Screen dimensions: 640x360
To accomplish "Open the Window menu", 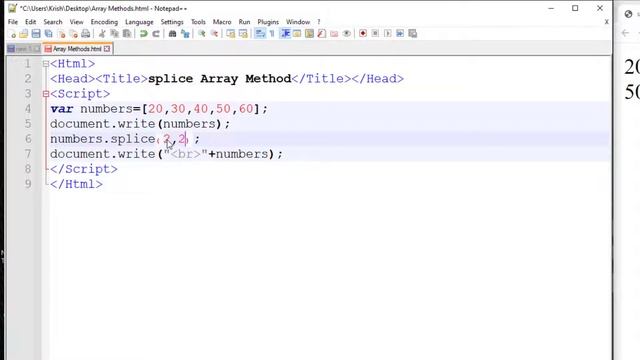I will tap(298, 22).
